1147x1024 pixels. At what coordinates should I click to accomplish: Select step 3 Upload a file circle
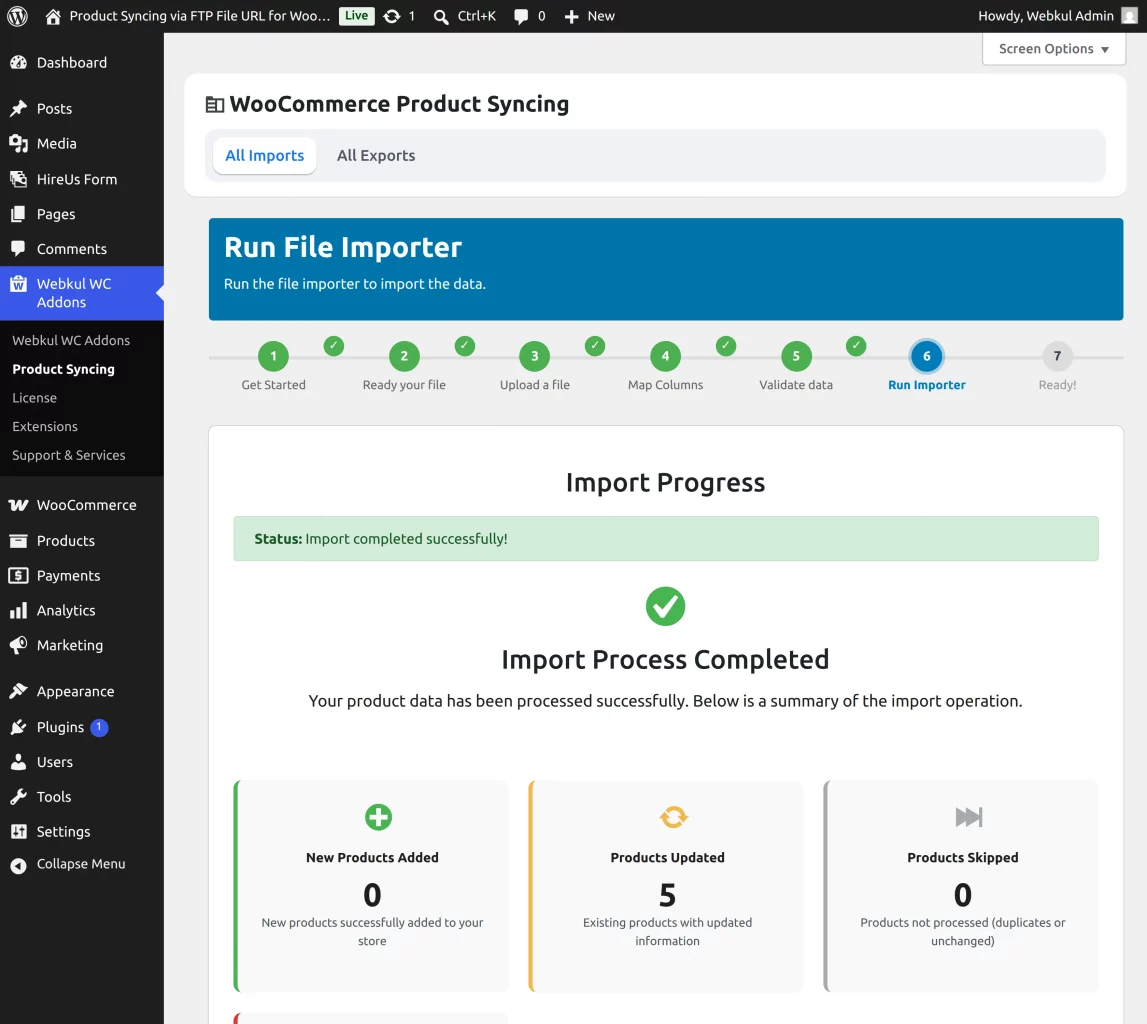535,356
